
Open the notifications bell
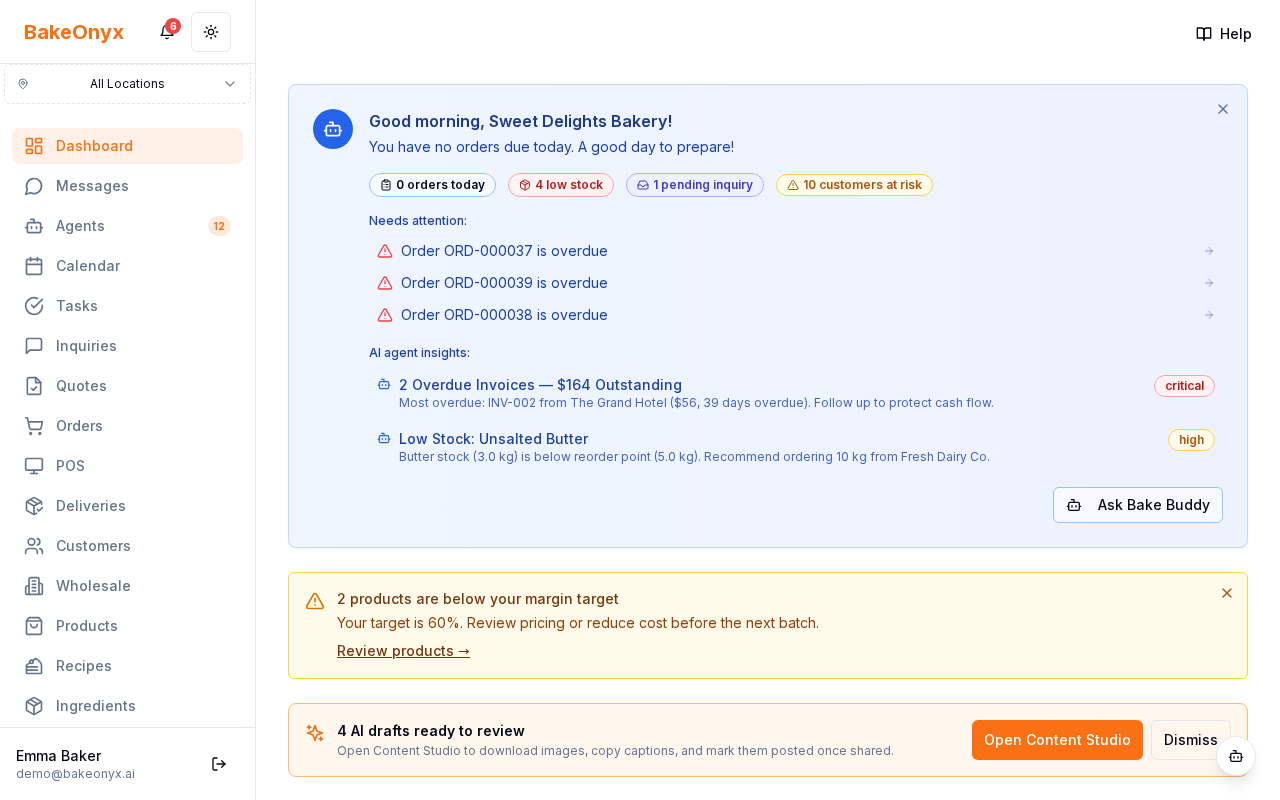pyautogui.click(x=167, y=32)
